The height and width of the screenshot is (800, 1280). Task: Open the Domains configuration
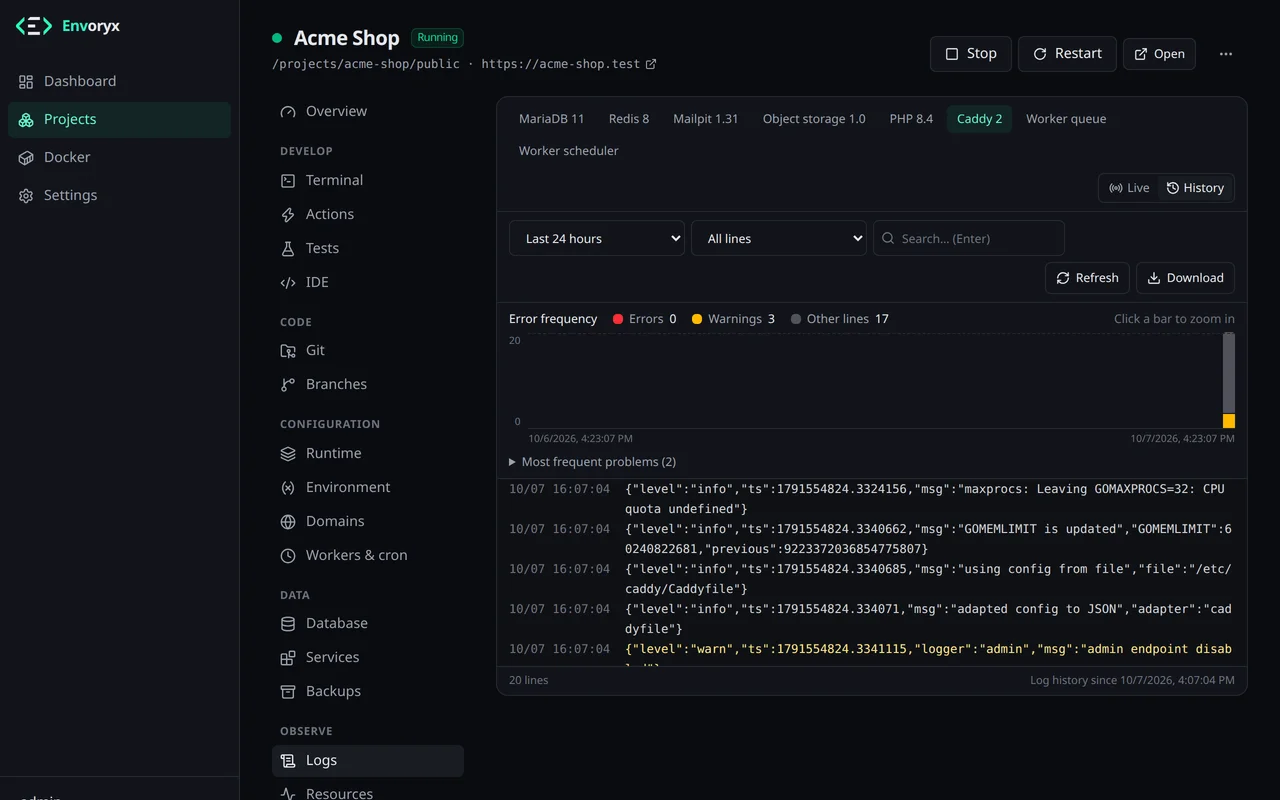[x=368, y=521]
